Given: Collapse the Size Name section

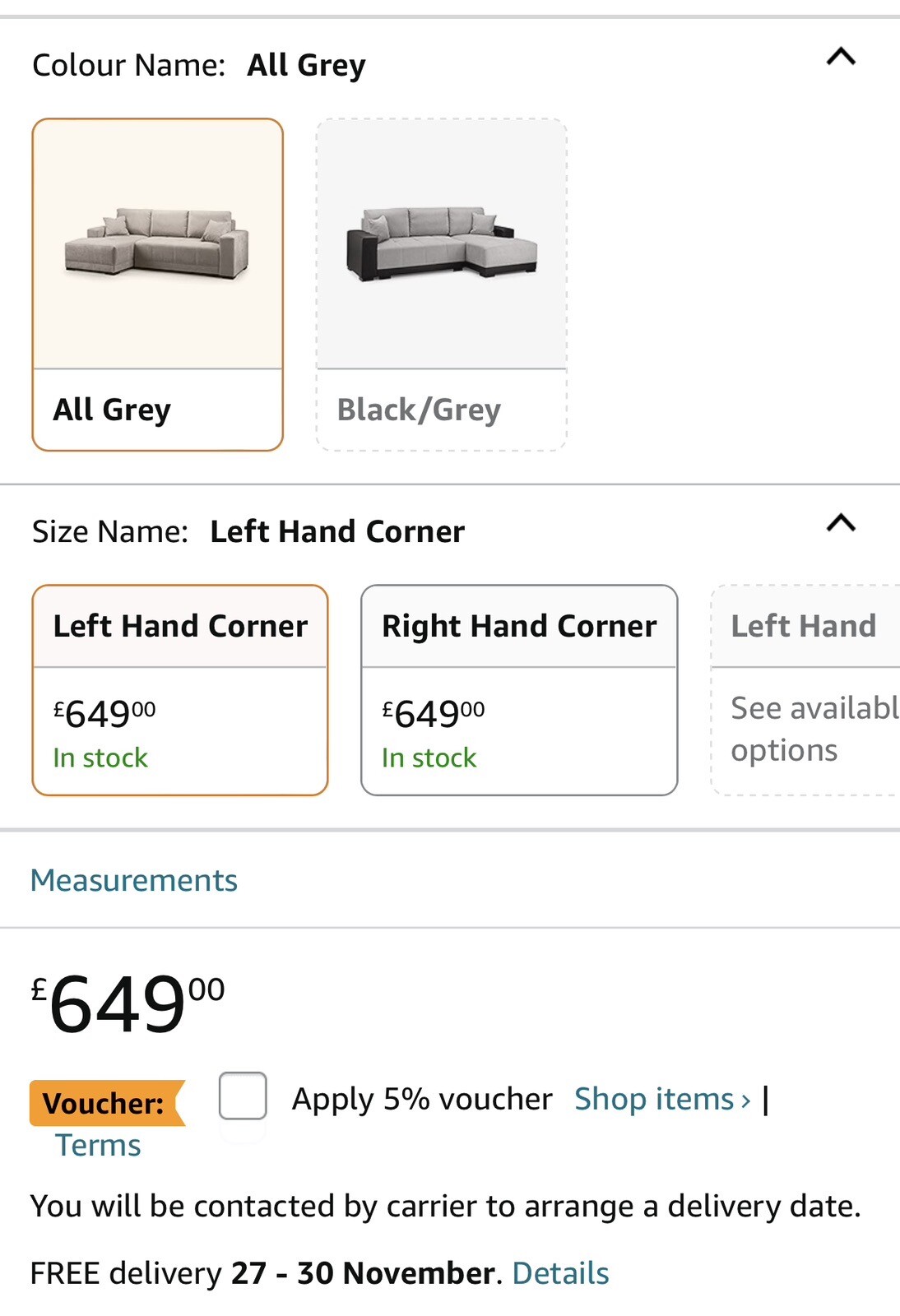Looking at the screenshot, I should pos(841,524).
